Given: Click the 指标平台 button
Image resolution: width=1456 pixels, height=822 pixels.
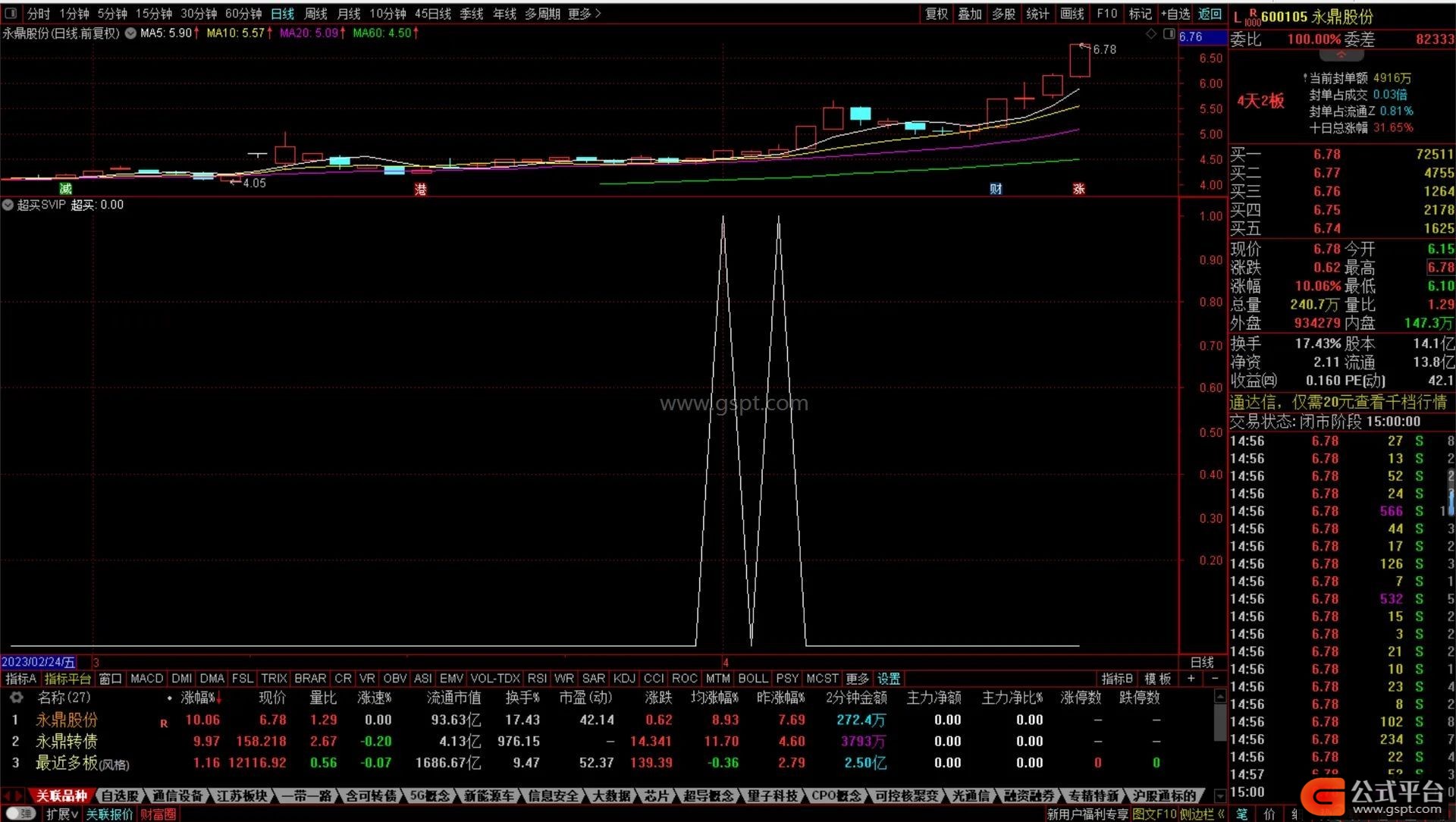Looking at the screenshot, I should [67, 679].
